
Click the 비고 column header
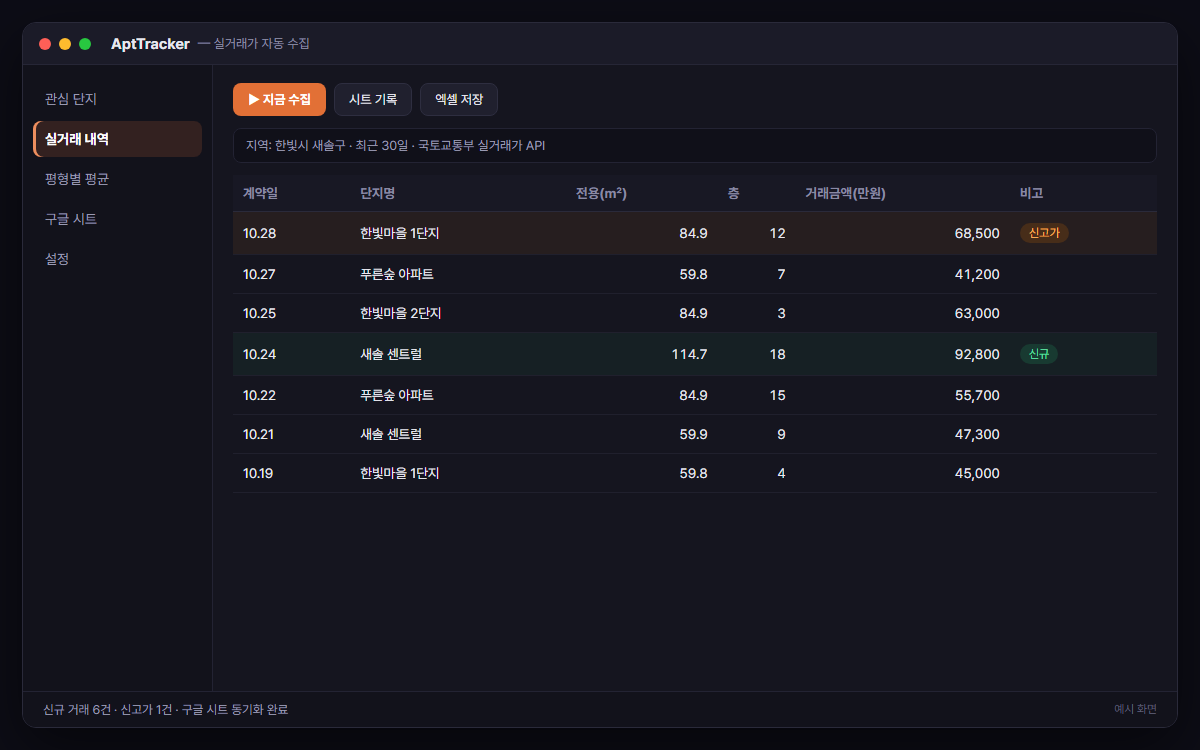click(x=1032, y=193)
